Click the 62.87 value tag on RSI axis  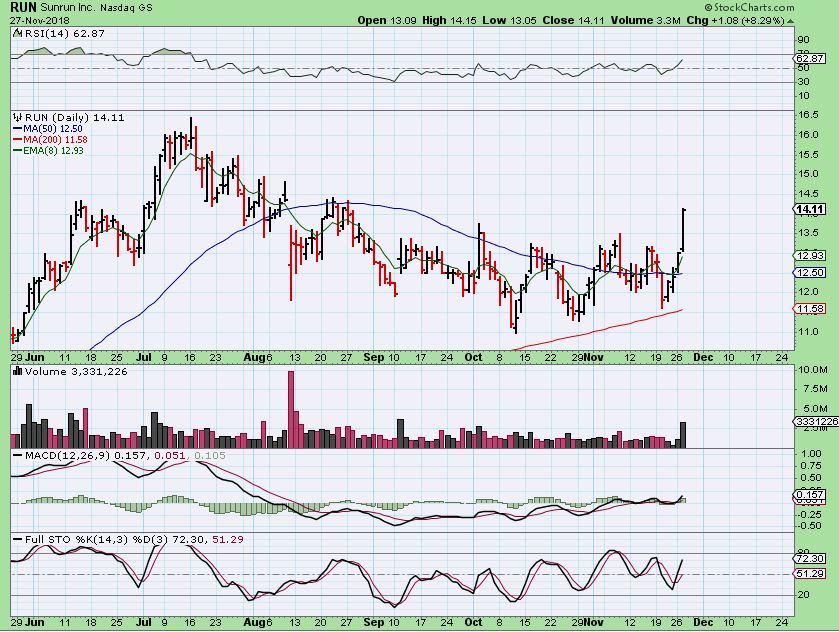click(810, 58)
